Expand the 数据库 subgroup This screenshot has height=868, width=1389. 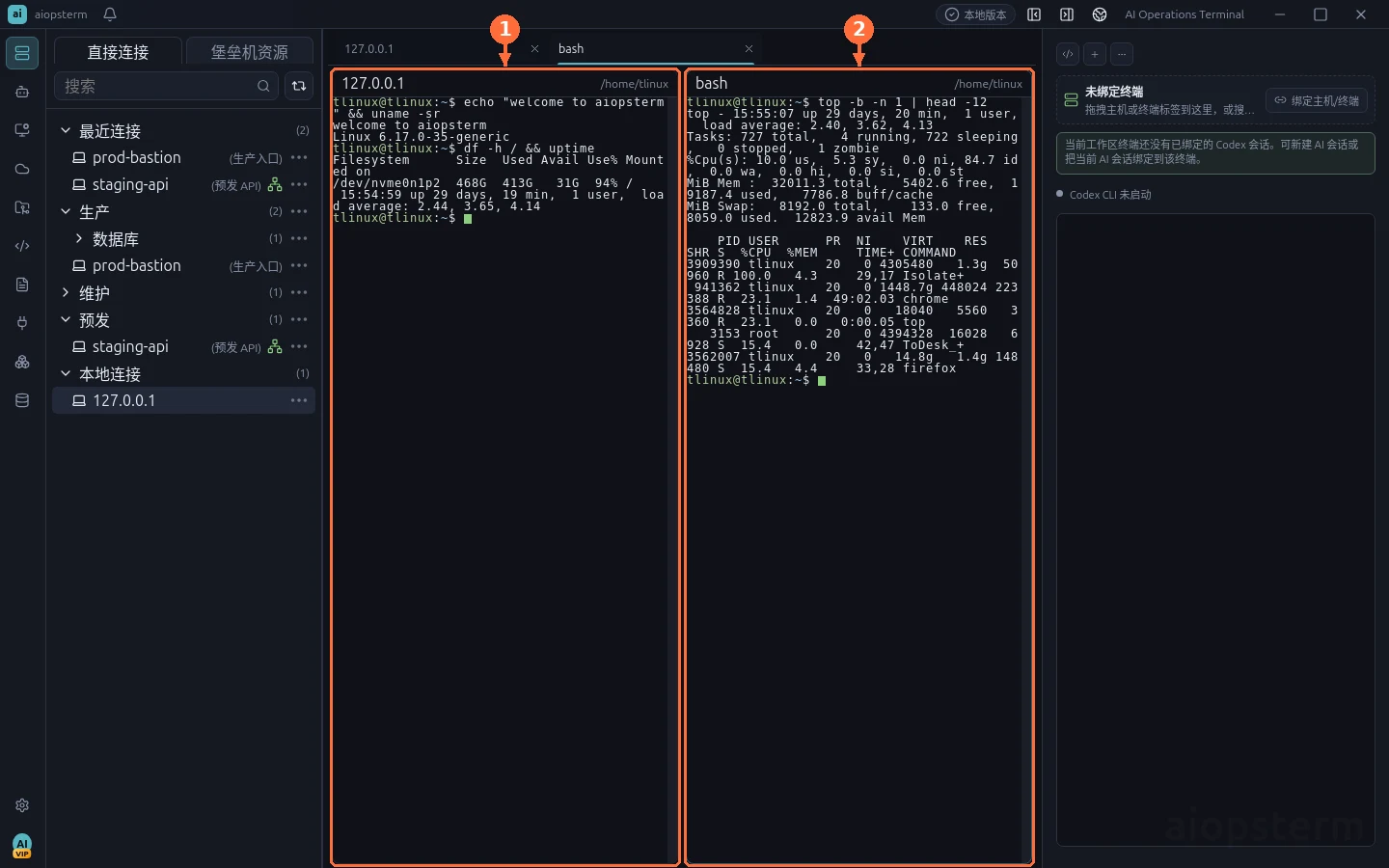pos(79,238)
